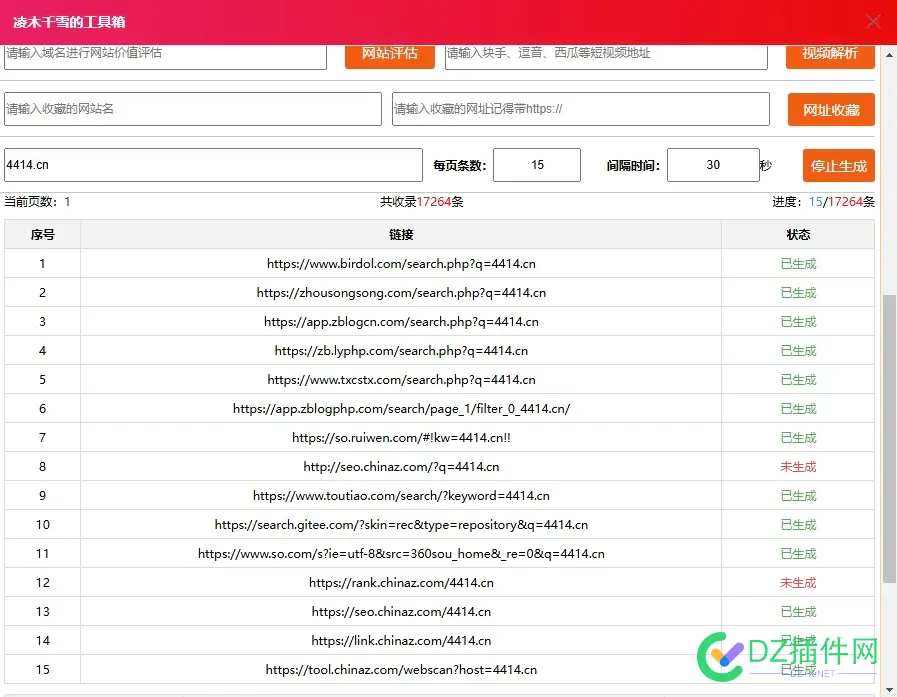The image size is (897, 697).
Task: Click the 未生成 status in row 8
Action: click(797, 467)
